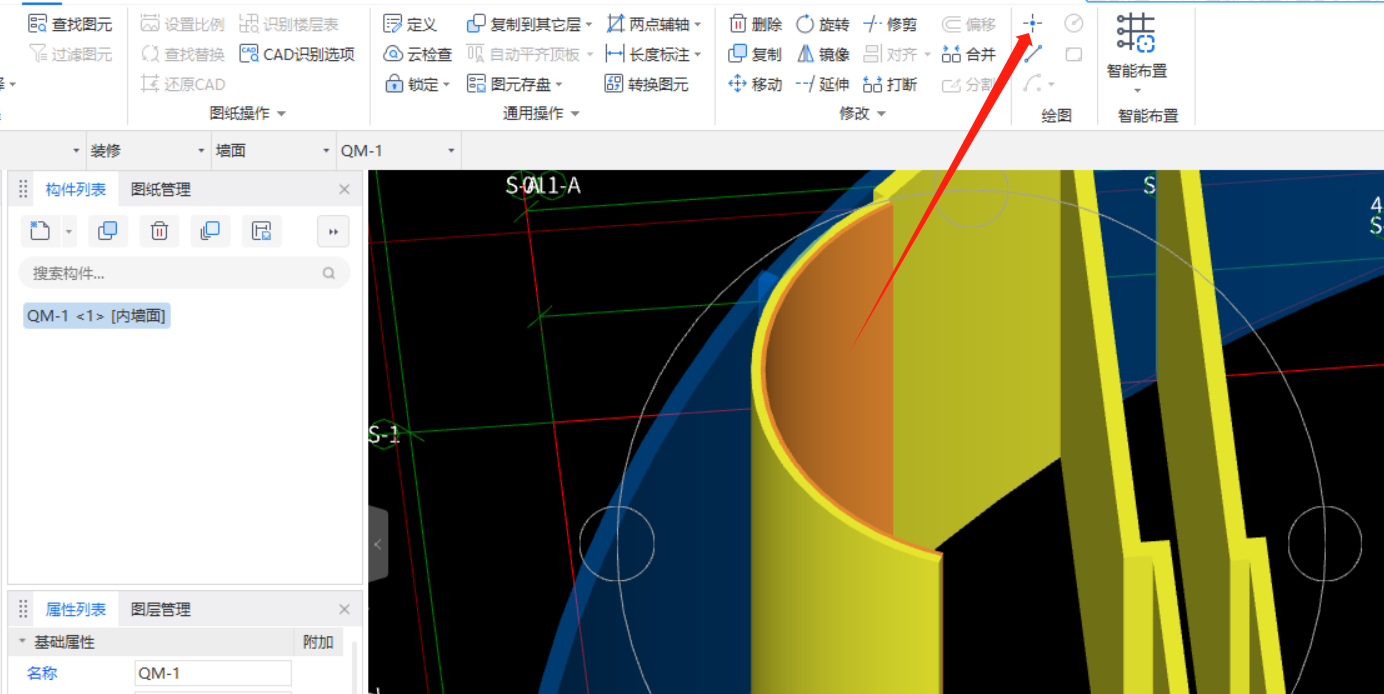Click 延伸 extend tool
The image size is (1384, 694).
(x=823, y=84)
